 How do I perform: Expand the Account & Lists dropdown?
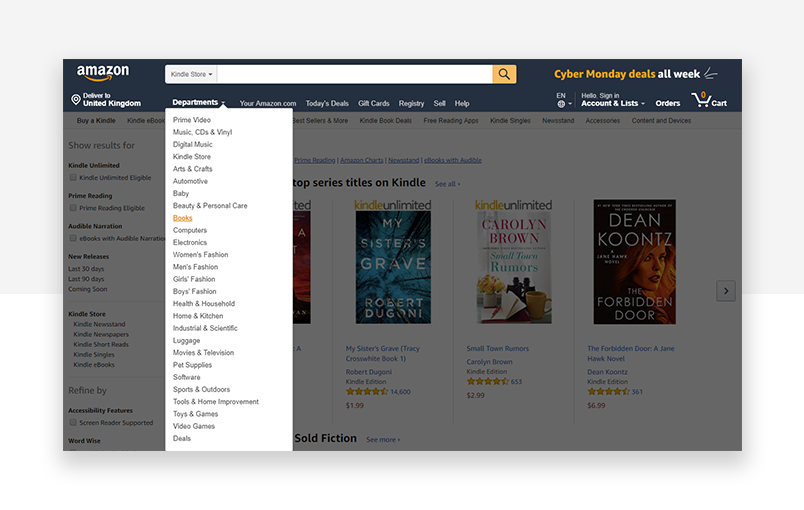point(613,103)
